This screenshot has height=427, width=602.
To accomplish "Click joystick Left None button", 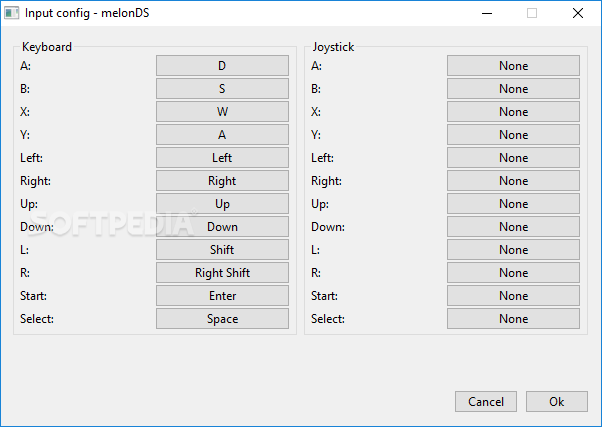I will (x=513, y=158).
